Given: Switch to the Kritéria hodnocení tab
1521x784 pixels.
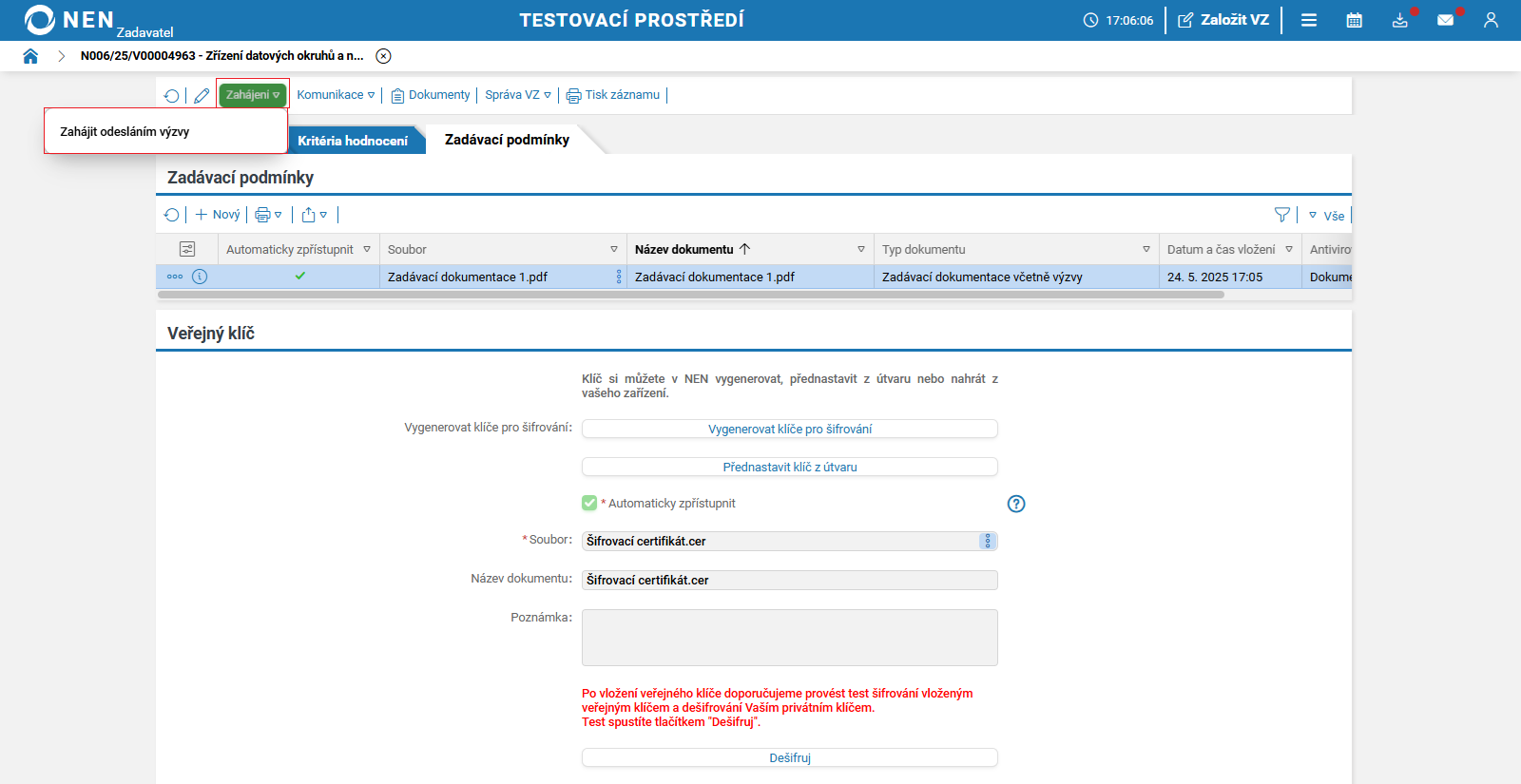Looking at the screenshot, I should 352,141.
